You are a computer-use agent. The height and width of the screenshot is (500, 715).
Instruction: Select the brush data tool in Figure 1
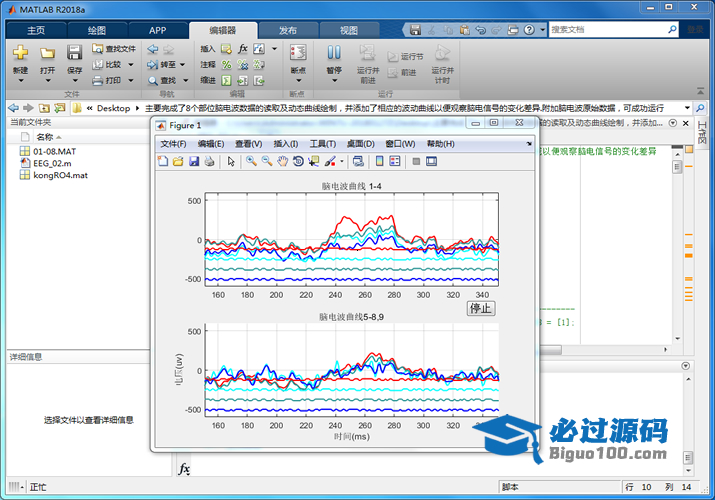(x=330, y=161)
